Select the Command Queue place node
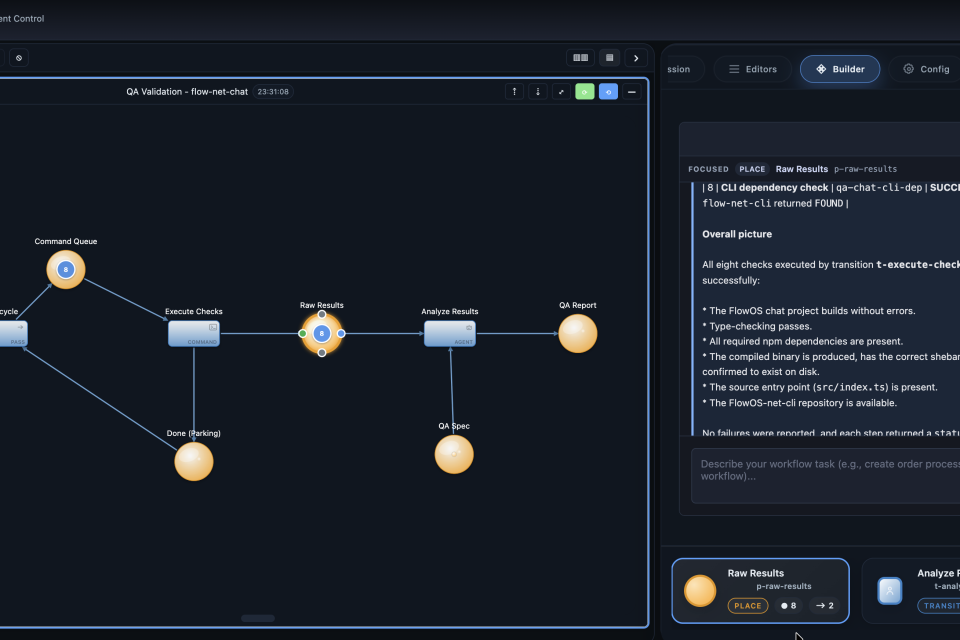Image resolution: width=960 pixels, height=640 pixels. (66, 270)
